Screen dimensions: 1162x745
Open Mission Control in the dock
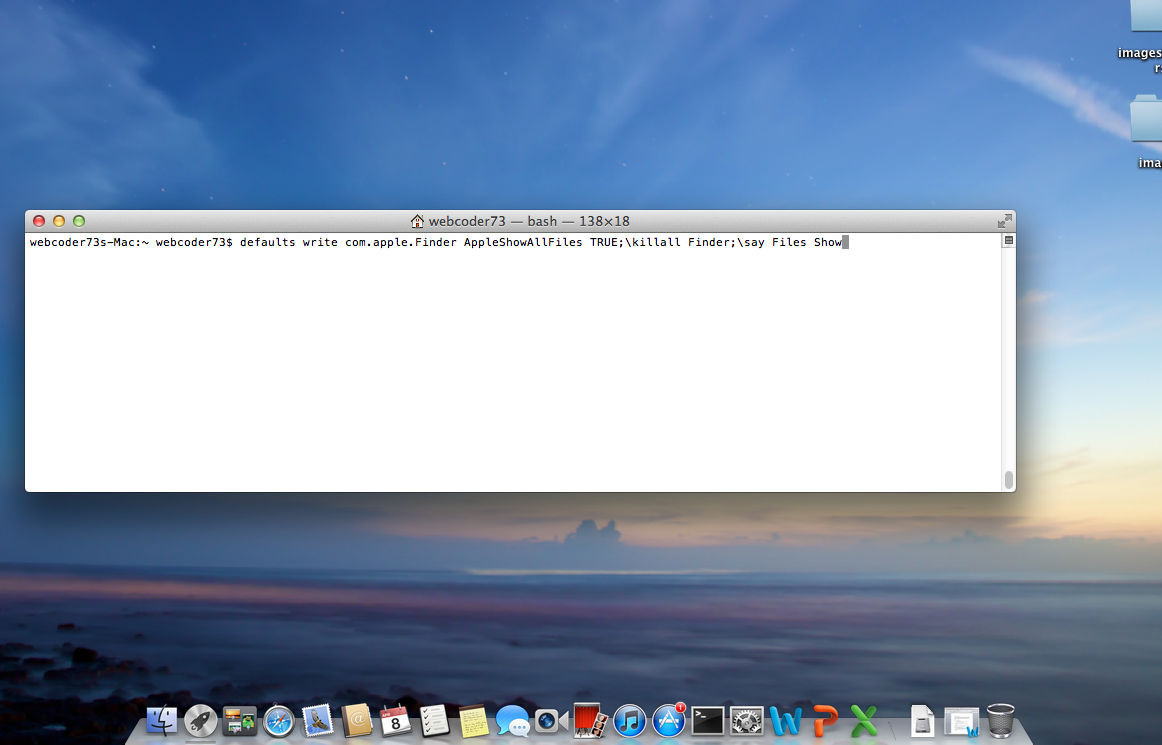pyautogui.click(x=239, y=721)
